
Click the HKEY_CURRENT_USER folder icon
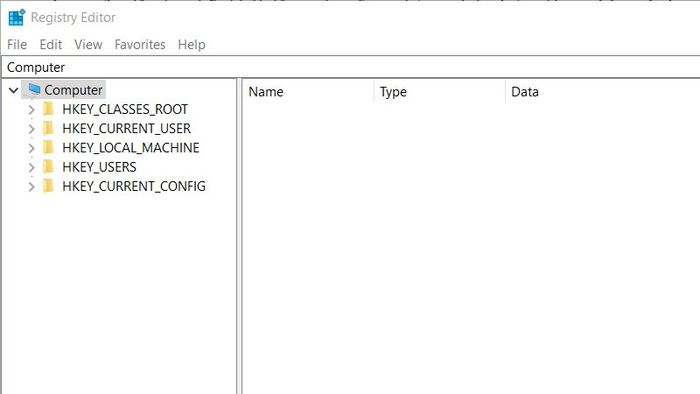click(x=48, y=128)
